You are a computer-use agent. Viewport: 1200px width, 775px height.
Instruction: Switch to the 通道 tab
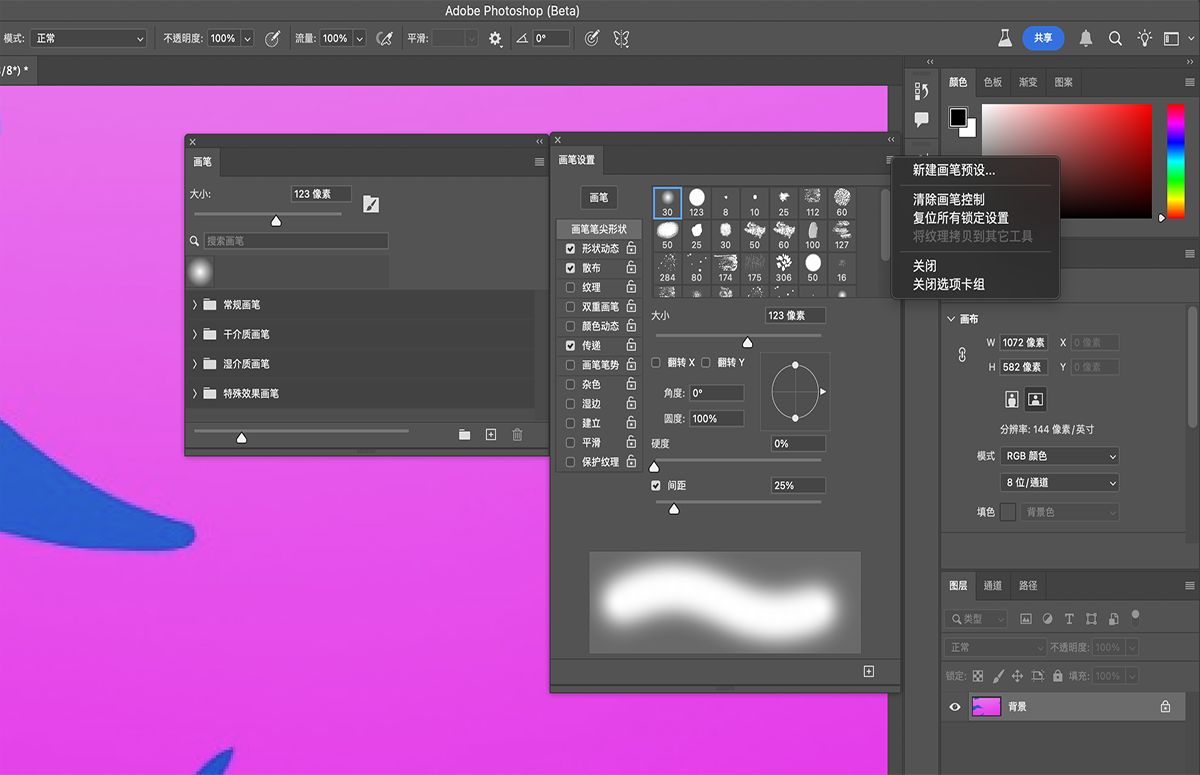tap(991, 585)
